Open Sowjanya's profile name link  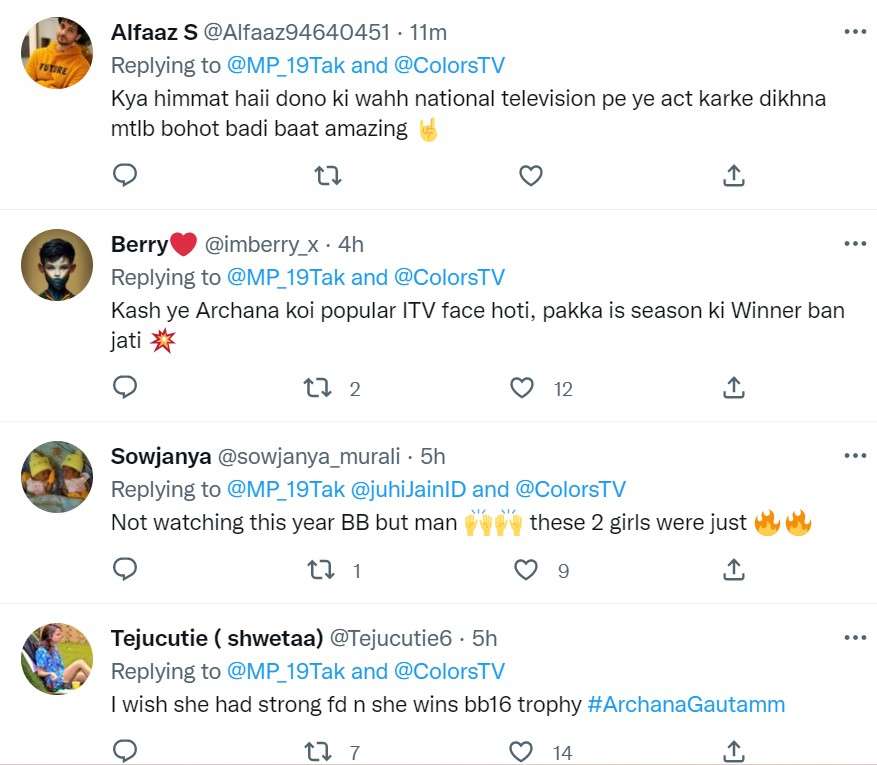tap(160, 457)
